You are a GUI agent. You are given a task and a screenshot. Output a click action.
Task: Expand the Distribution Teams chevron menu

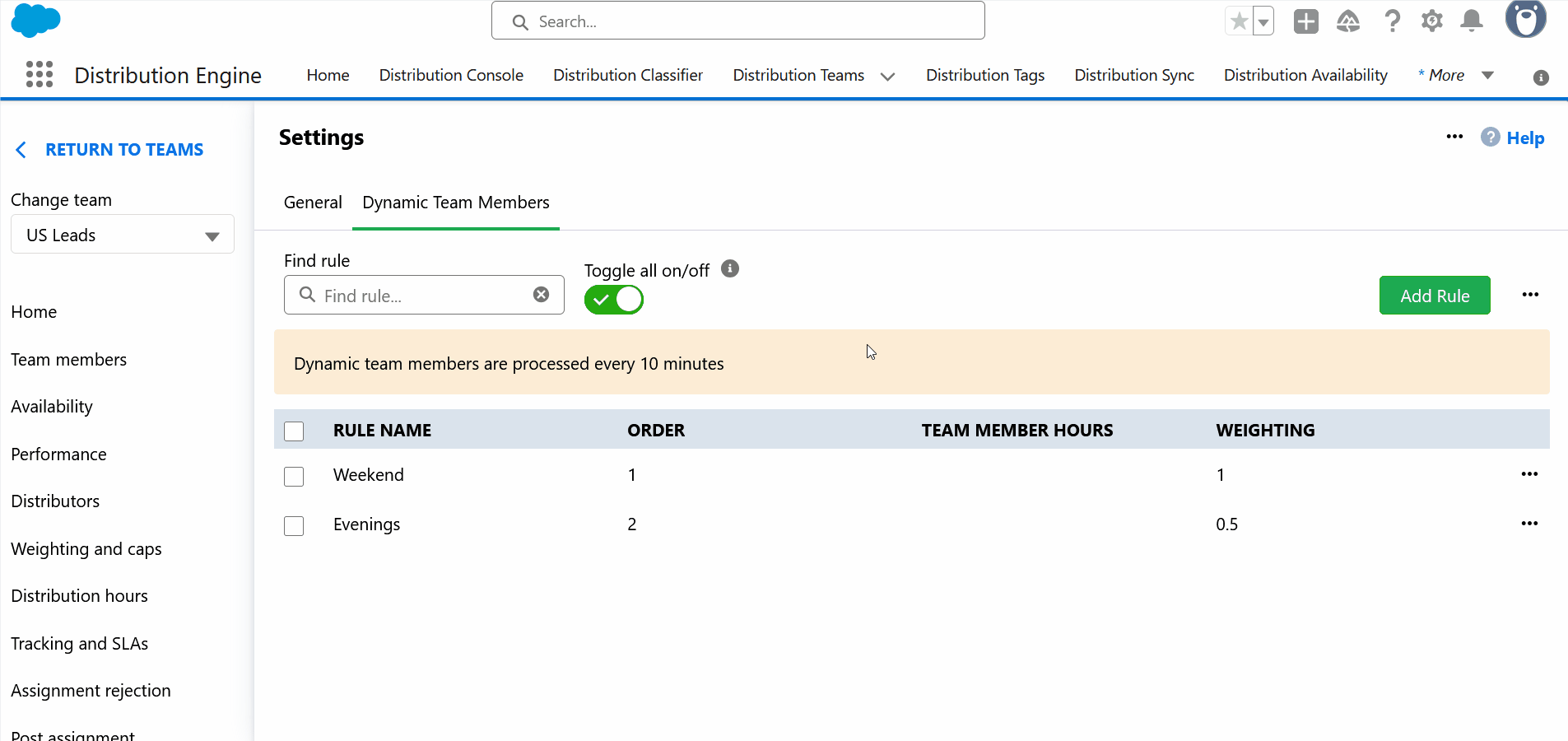coord(887,77)
